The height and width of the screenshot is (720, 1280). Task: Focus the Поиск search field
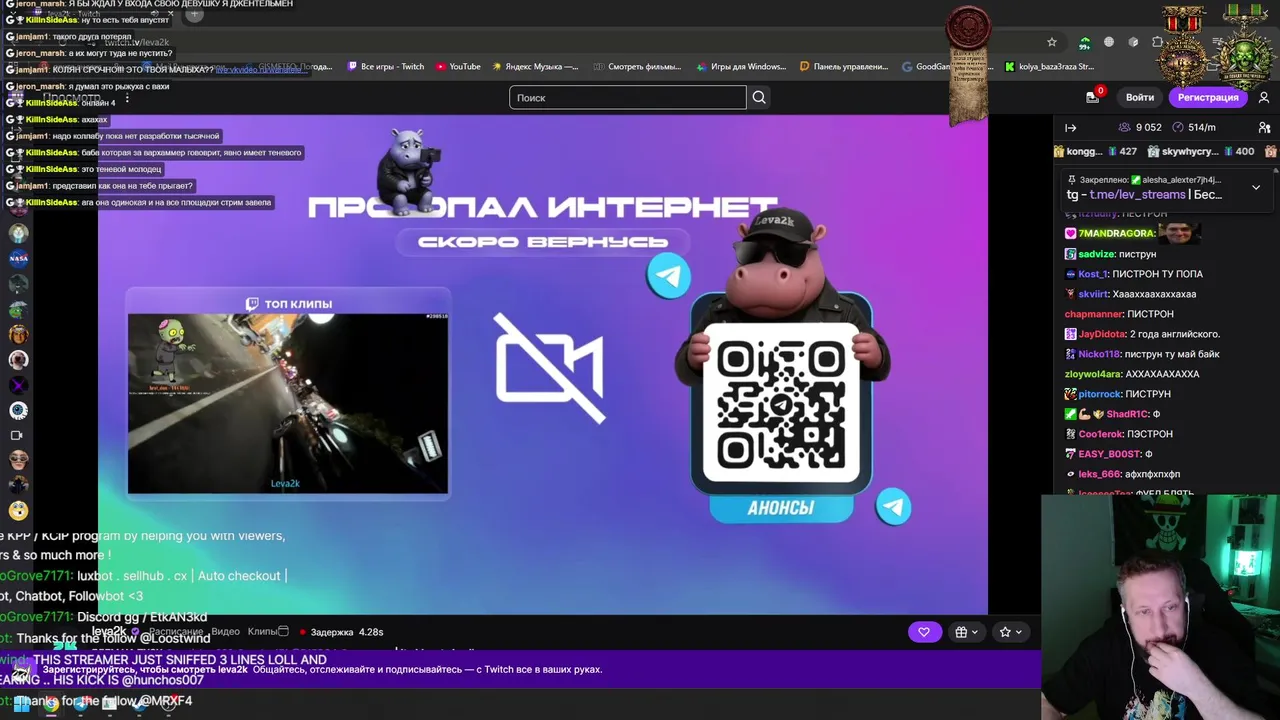click(627, 97)
